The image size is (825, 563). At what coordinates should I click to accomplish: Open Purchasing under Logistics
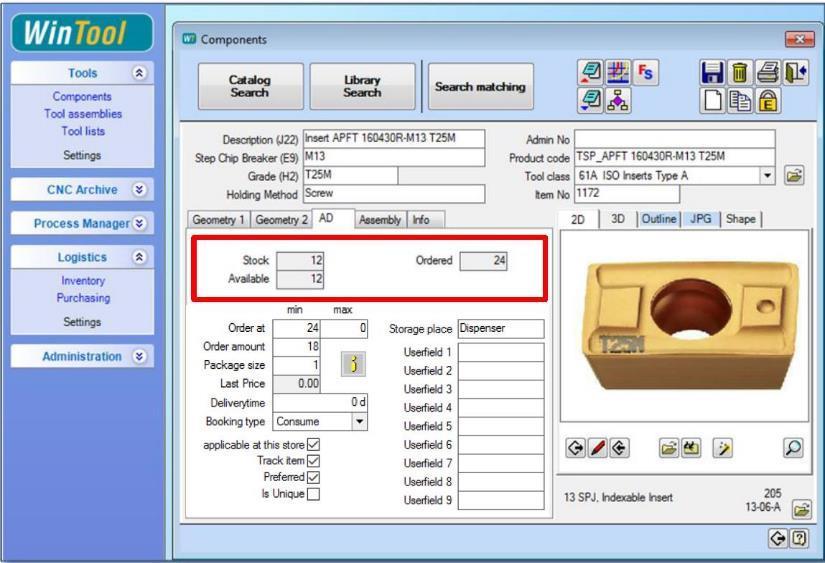83,298
